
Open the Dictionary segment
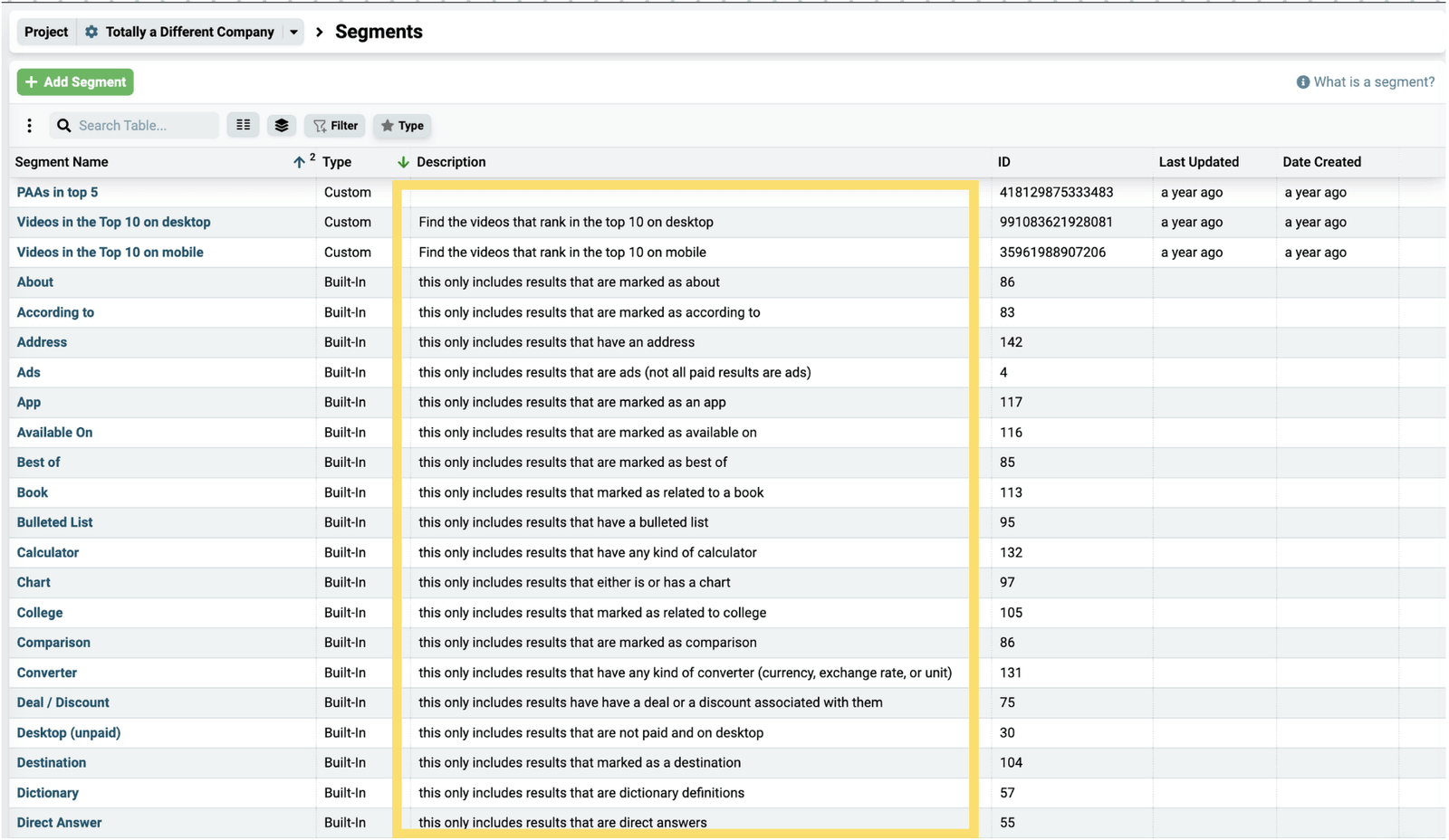[47, 793]
